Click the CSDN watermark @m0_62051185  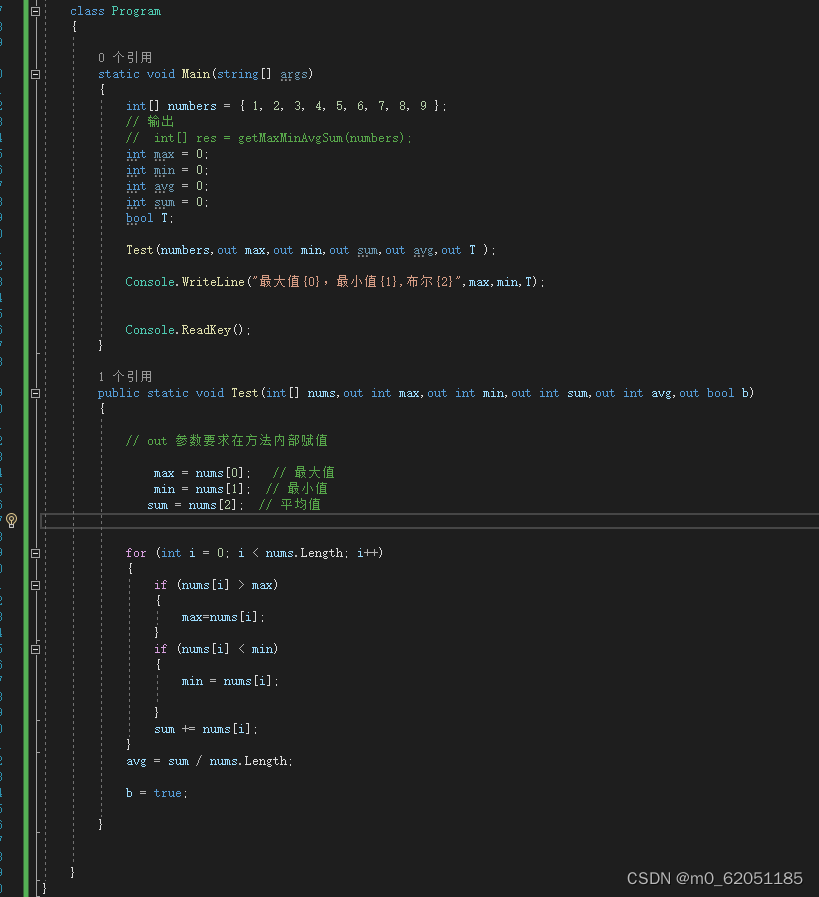tap(714, 878)
